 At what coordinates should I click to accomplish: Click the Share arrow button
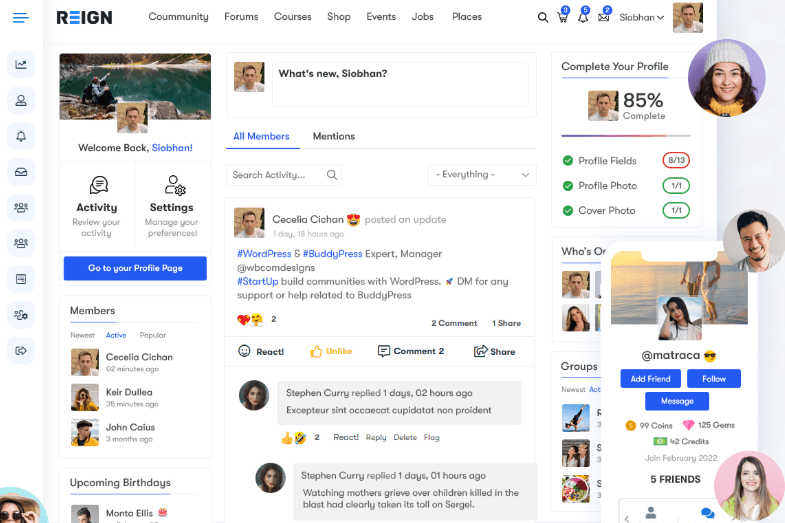tap(494, 351)
